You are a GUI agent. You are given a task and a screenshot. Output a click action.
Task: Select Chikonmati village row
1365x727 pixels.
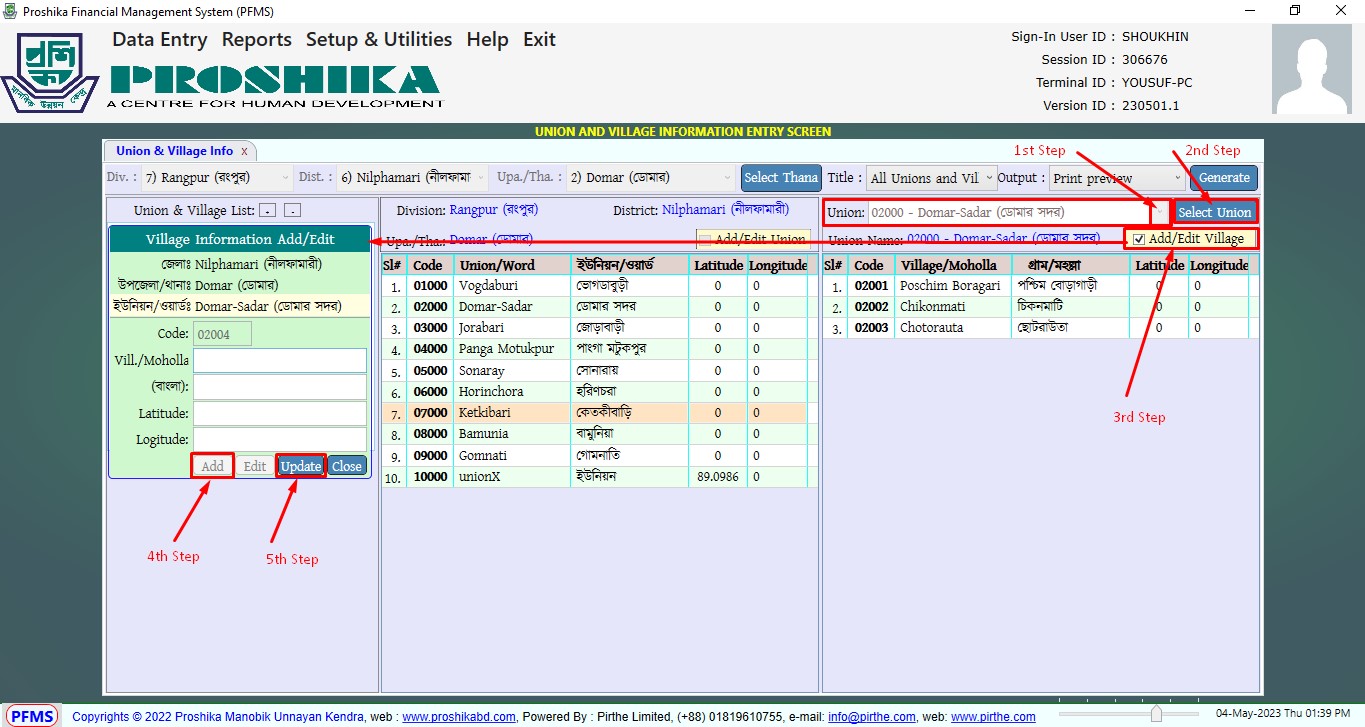click(1036, 307)
